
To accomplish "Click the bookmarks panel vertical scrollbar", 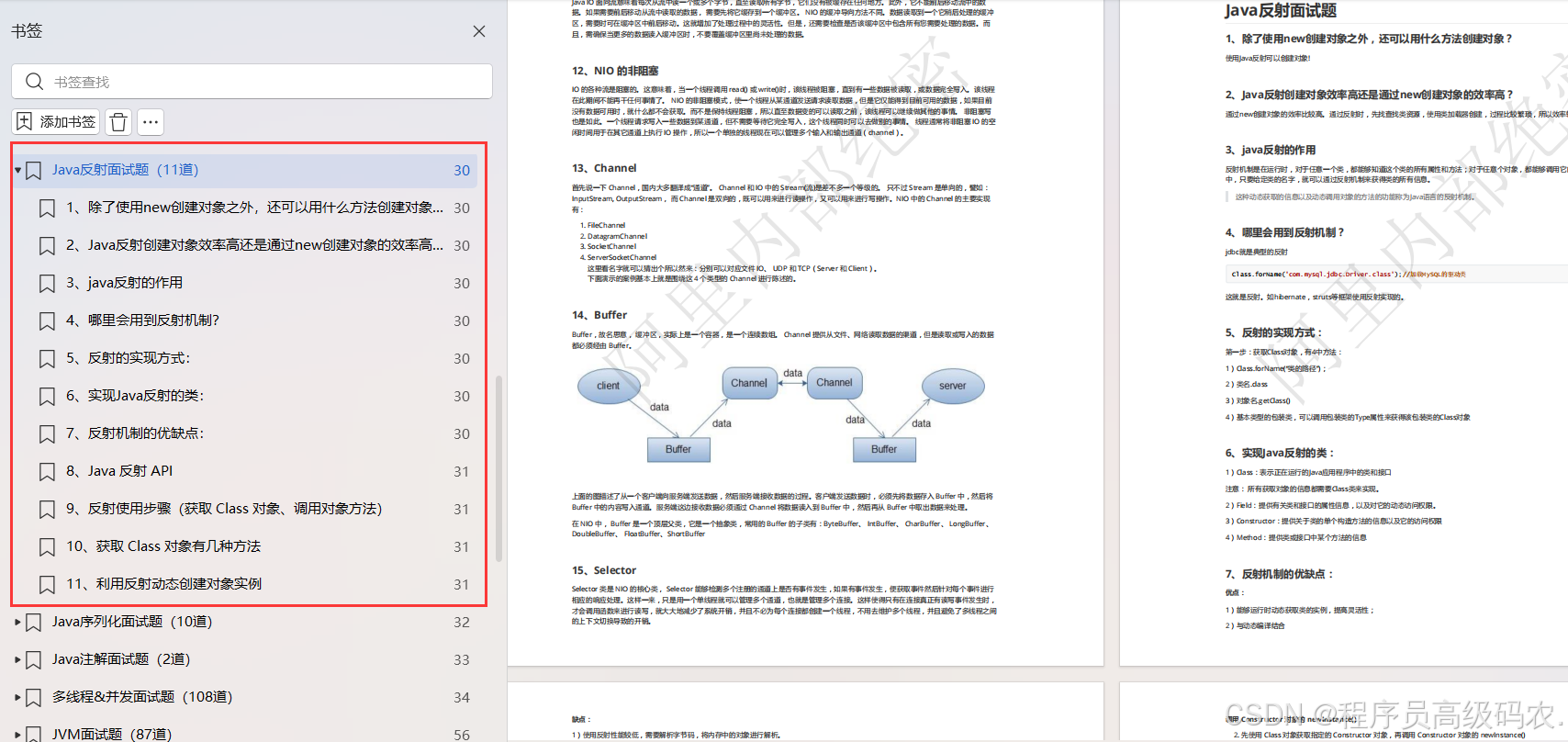I will pos(498,467).
